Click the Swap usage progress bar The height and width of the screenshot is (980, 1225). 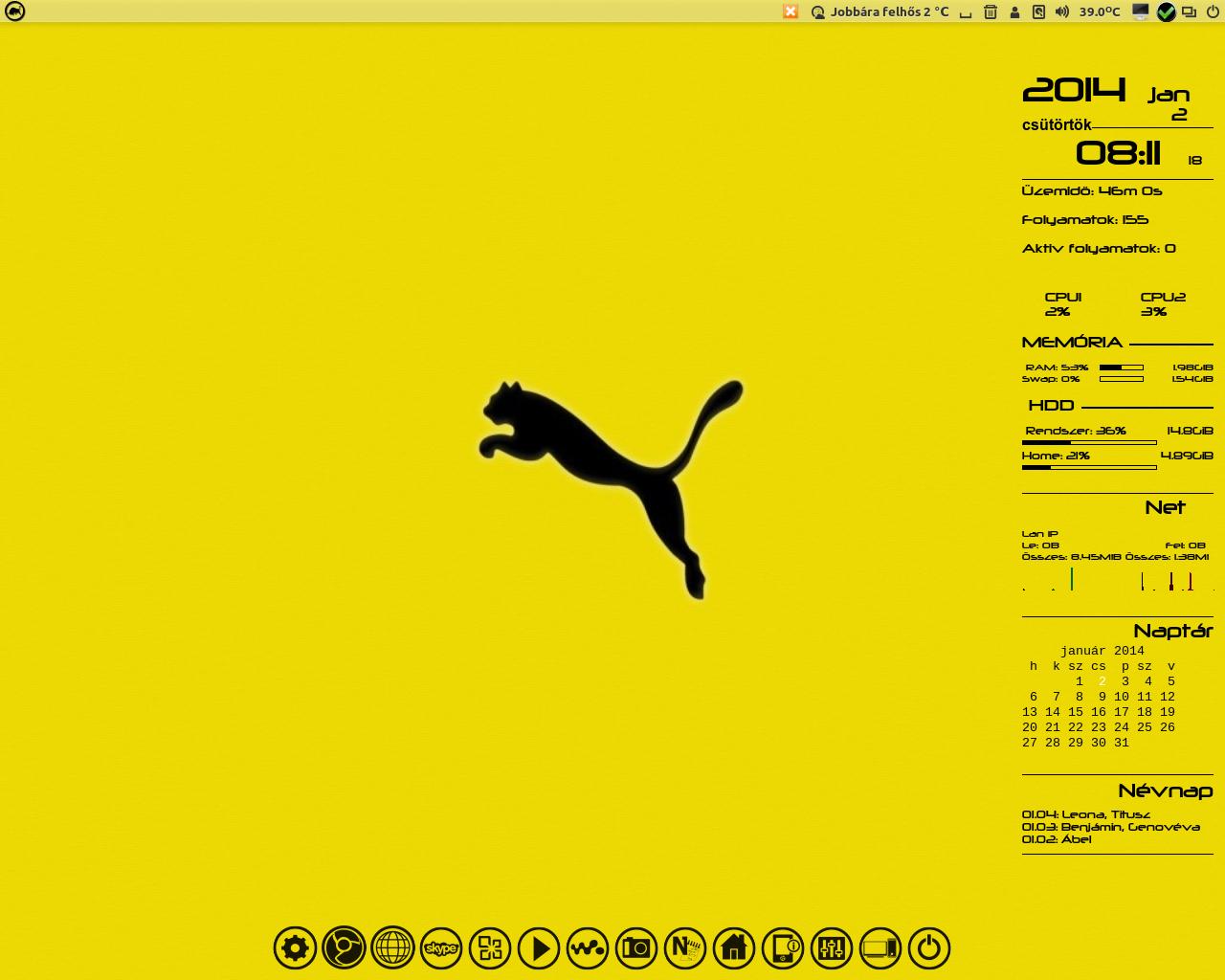1122,379
